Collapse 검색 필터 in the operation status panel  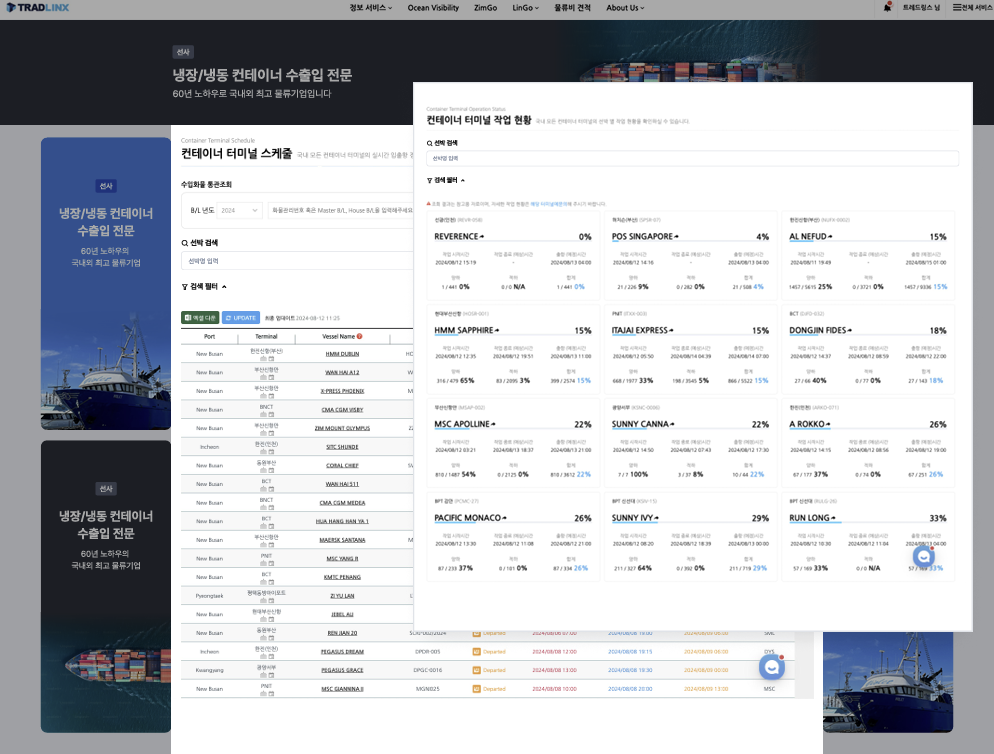pyautogui.click(x=446, y=180)
